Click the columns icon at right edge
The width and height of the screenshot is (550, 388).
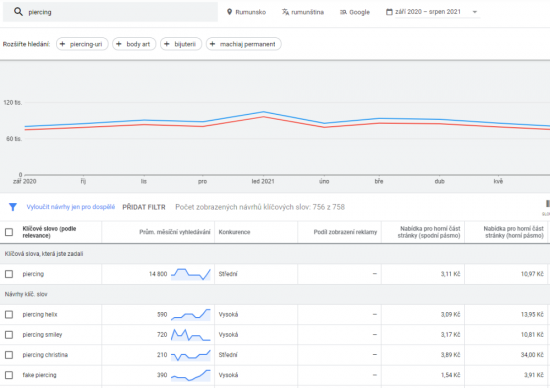point(547,204)
